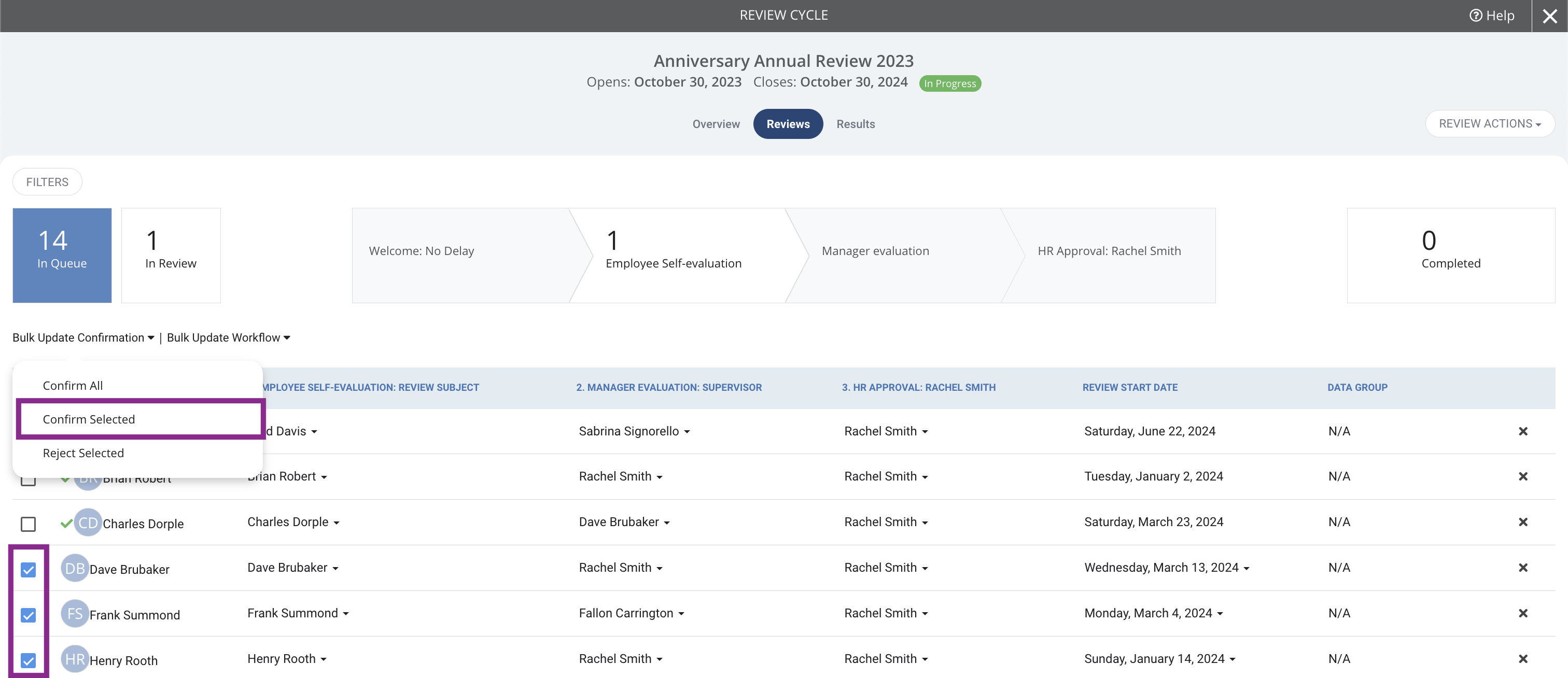This screenshot has width=1568, height=678.
Task: Uncheck the Dave Brubaker checkbox
Action: 28,570
